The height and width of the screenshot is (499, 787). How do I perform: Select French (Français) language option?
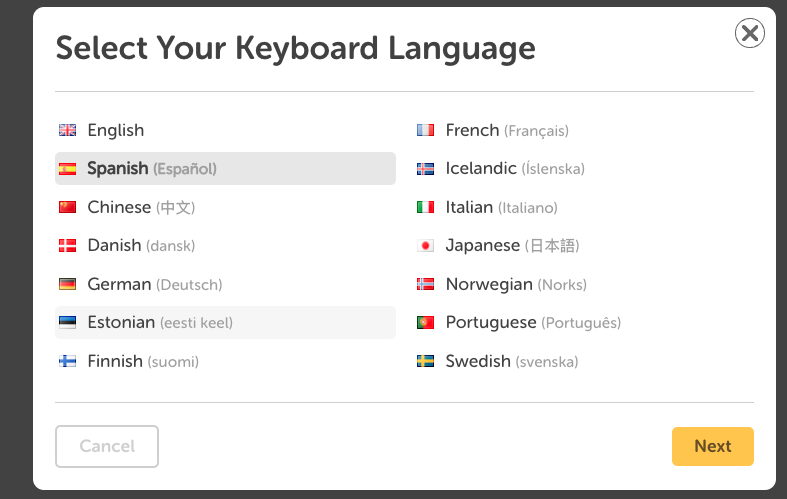tap(583, 131)
